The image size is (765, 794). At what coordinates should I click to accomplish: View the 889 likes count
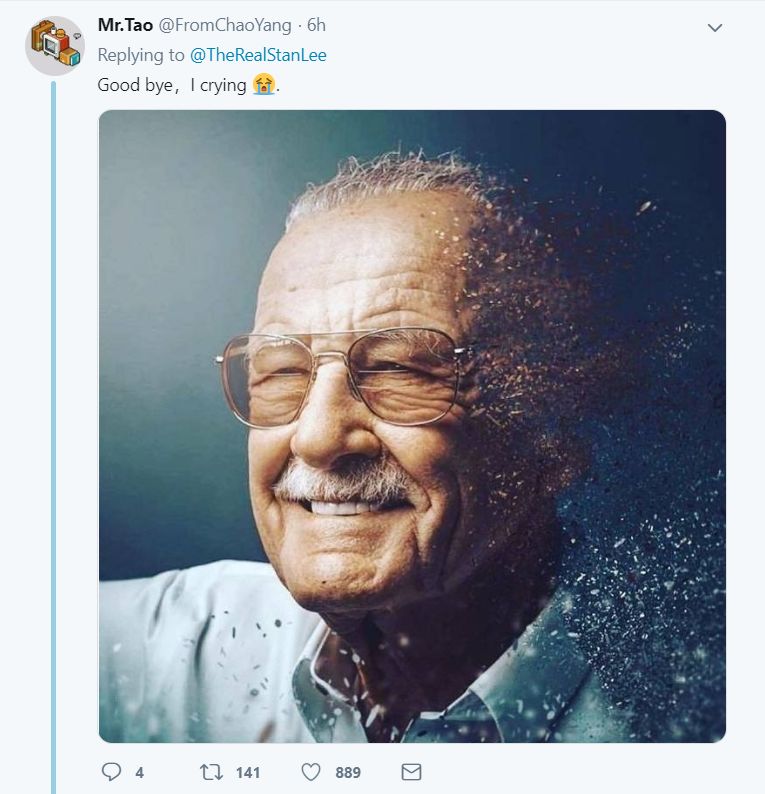pos(348,772)
